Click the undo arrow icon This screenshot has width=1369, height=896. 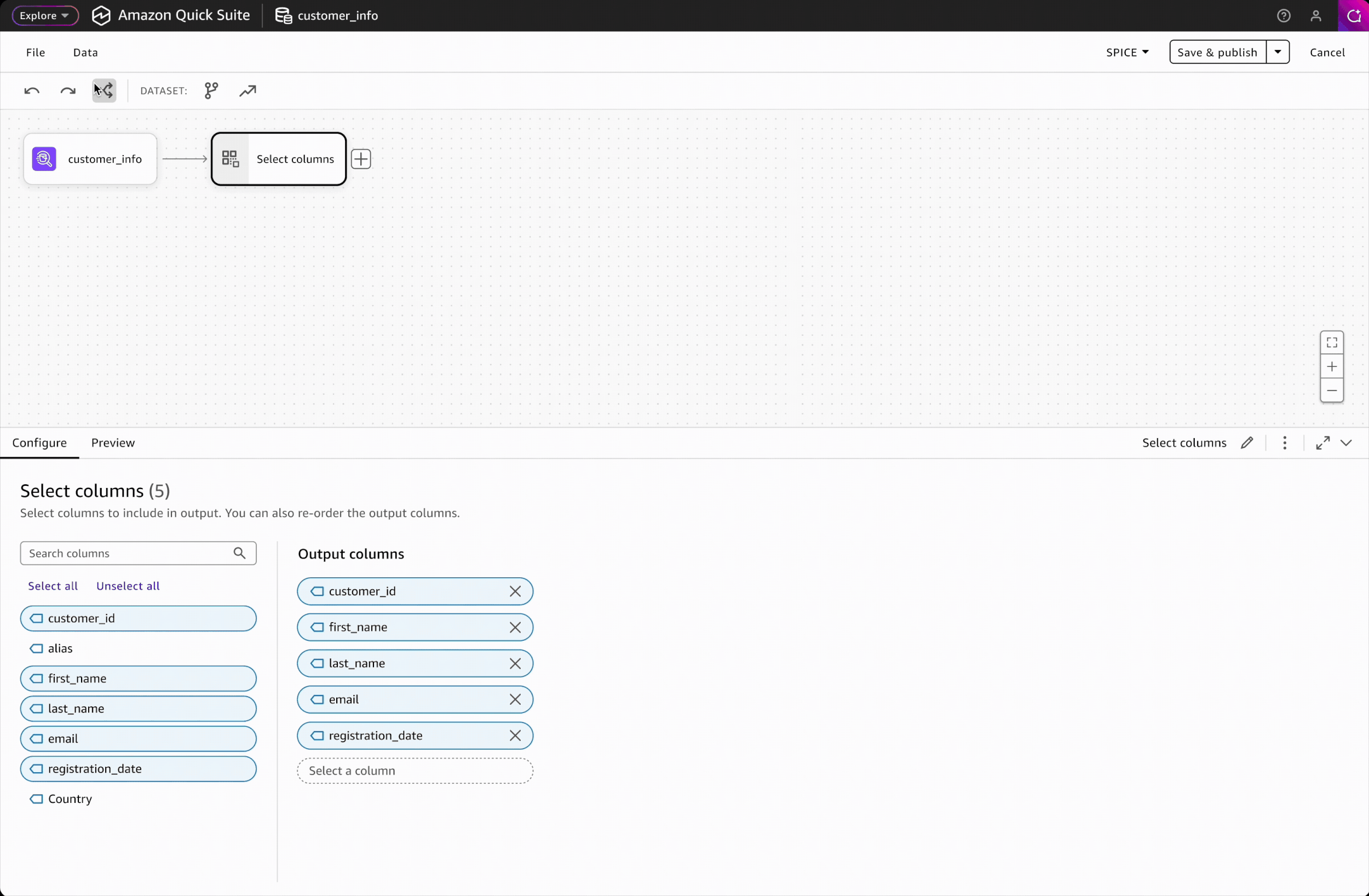[32, 91]
